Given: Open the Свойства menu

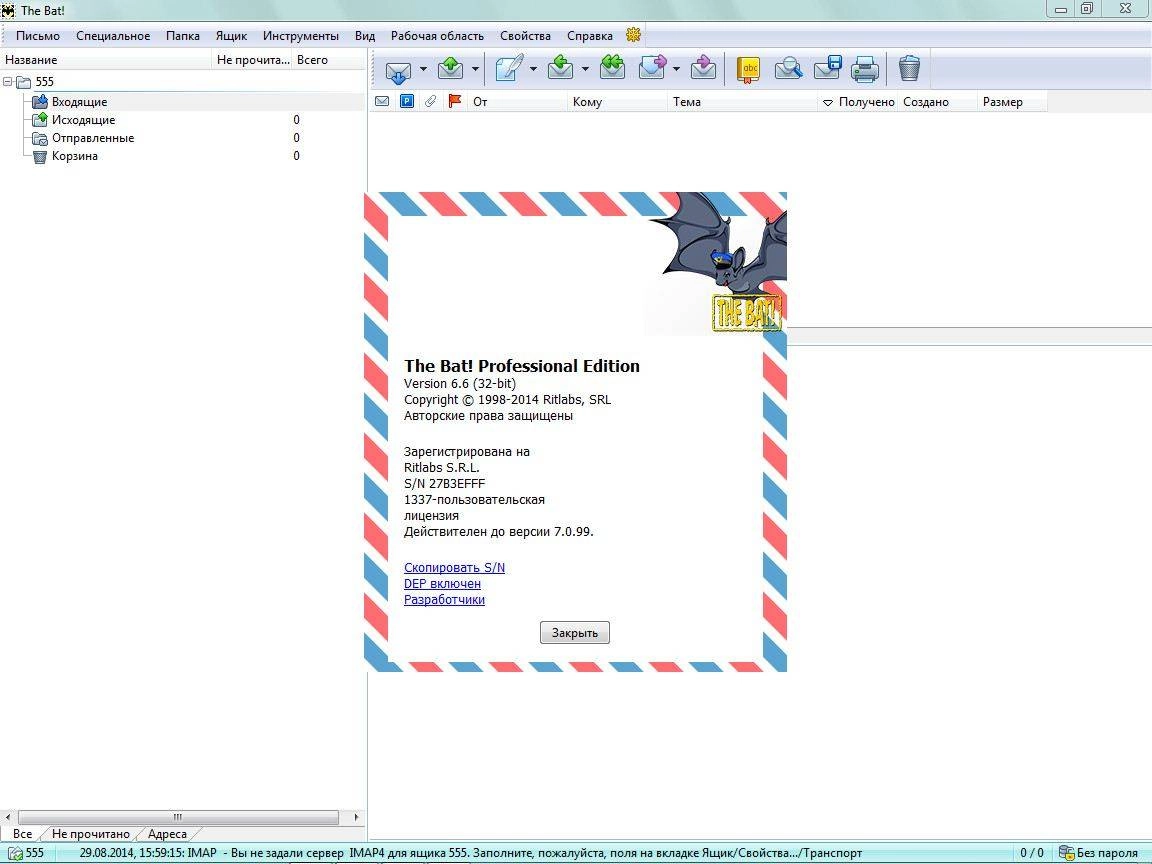Looking at the screenshot, I should (525, 35).
